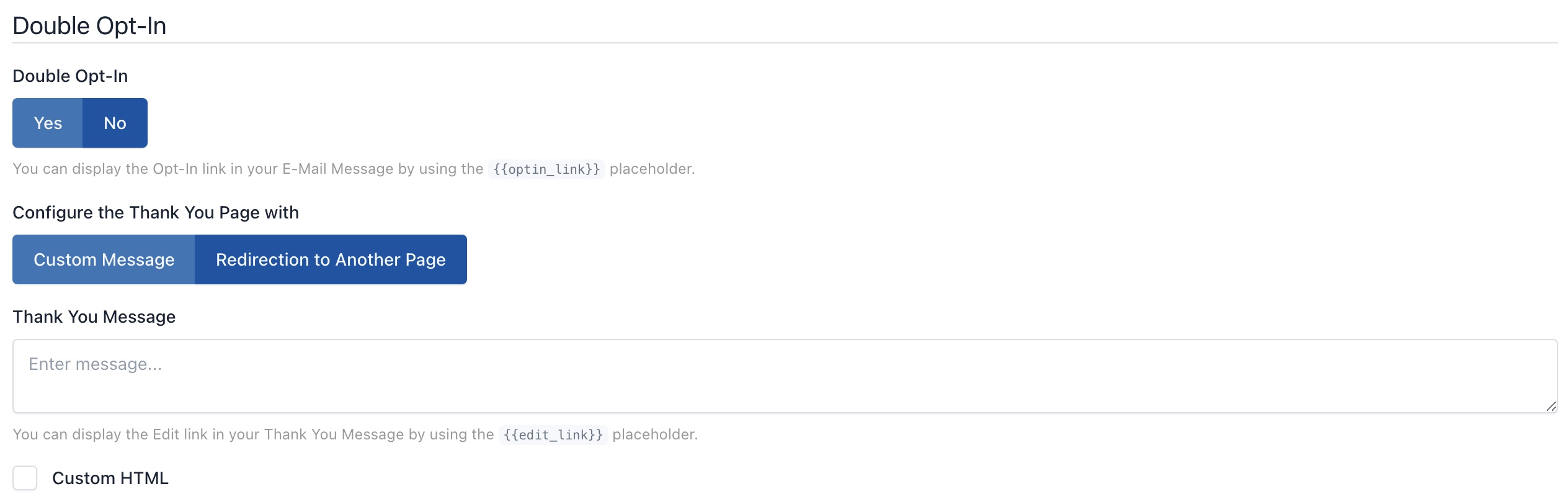
Task: Enable Double Opt-In with Yes
Action: (48, 123)
